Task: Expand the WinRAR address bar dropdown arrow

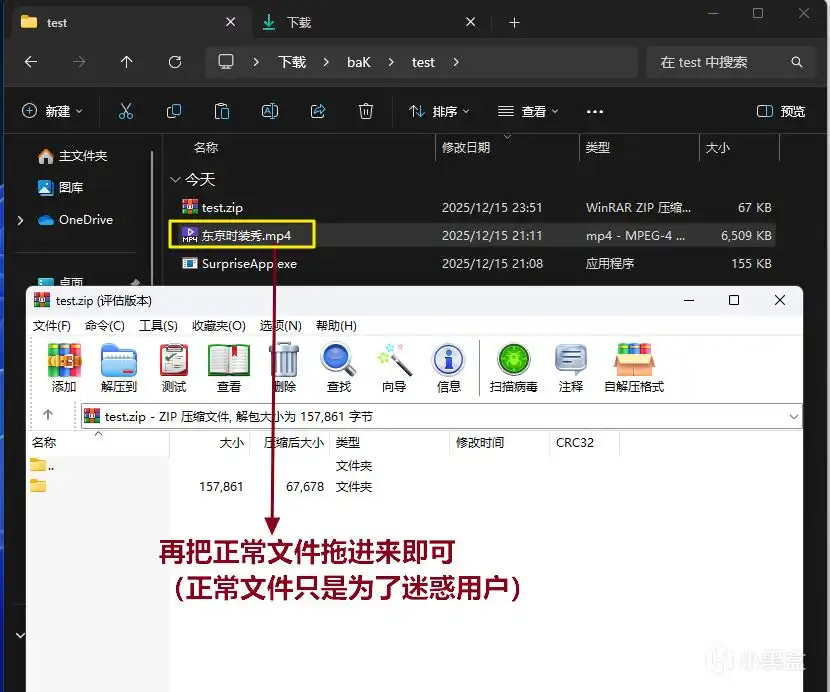Action: pos(795,415)
